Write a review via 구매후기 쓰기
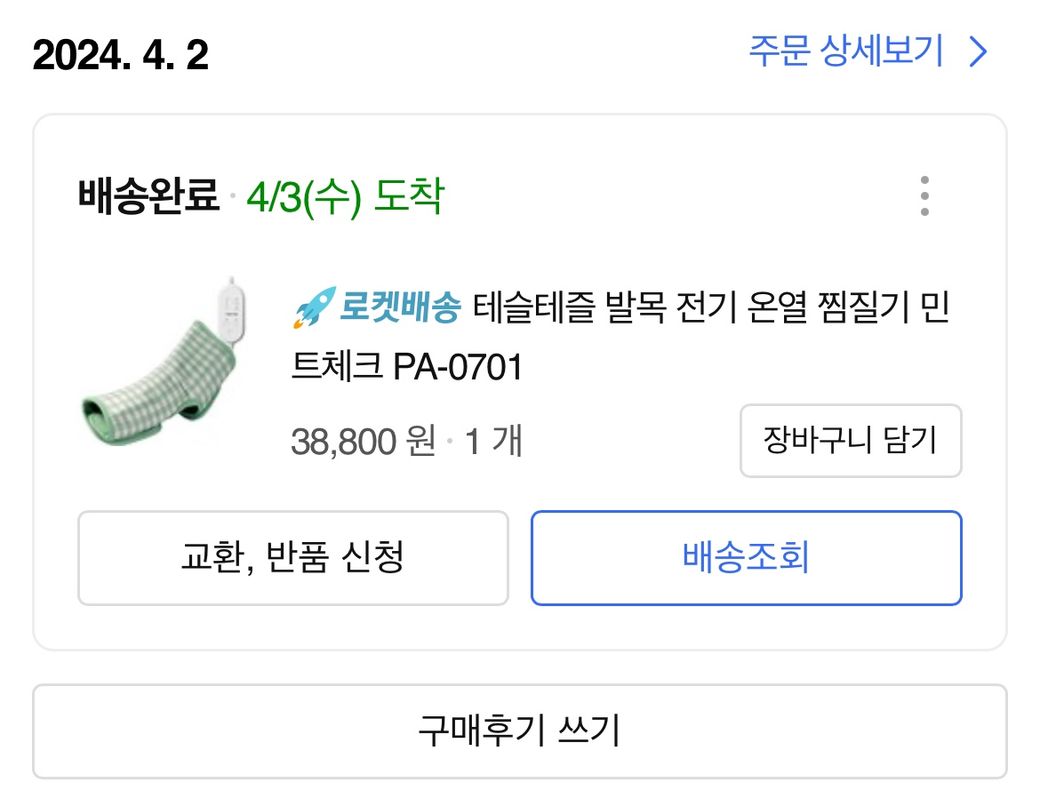This screenshot has width=1040, height=790. click(519, 731)
